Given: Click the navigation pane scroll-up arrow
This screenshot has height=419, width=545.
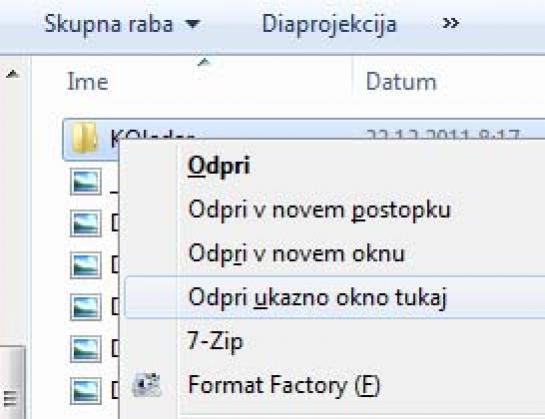Looking at the screenshot, I should (13, 74).
